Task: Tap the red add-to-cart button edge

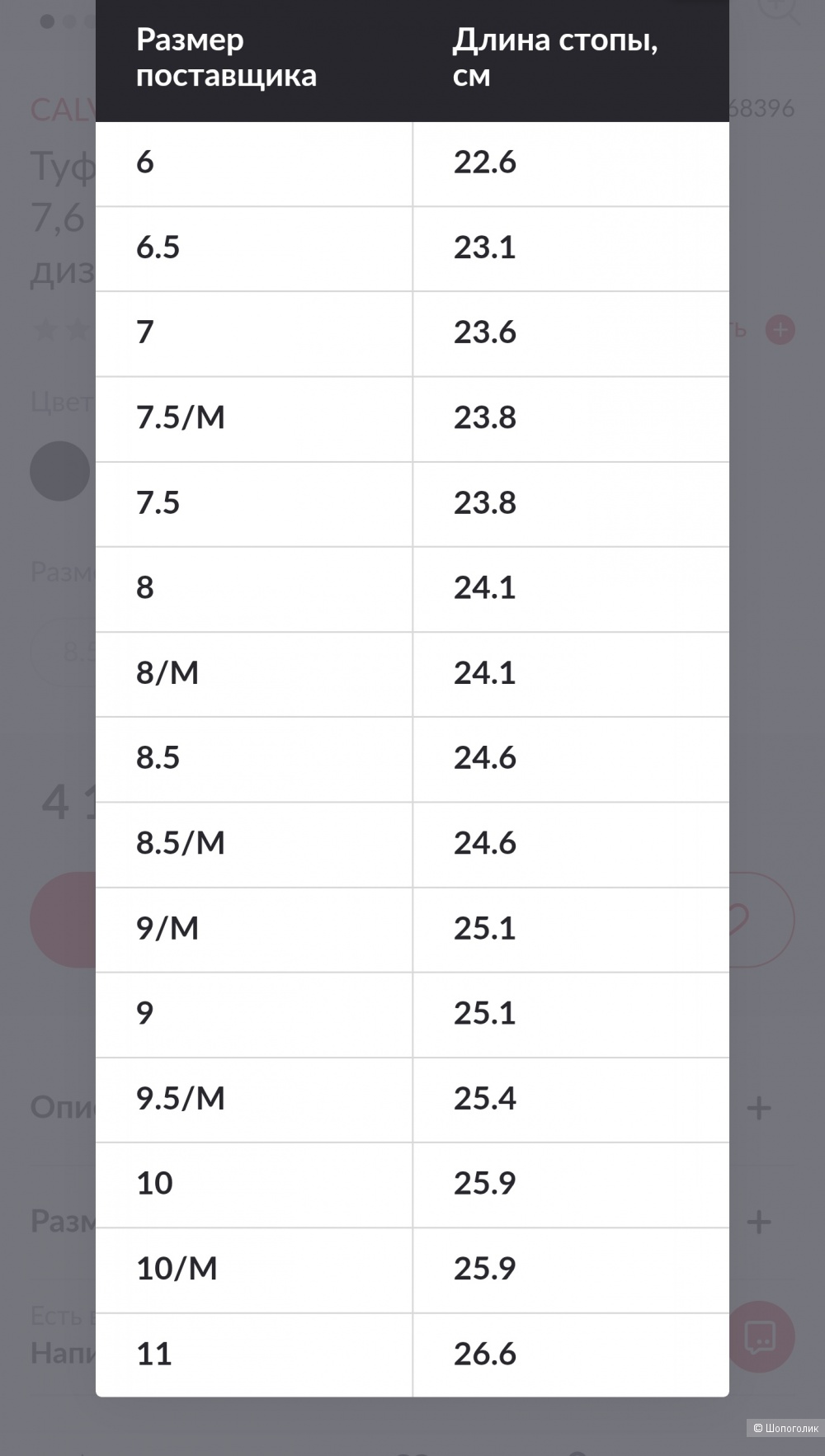Action: click(x=63, y=919)
